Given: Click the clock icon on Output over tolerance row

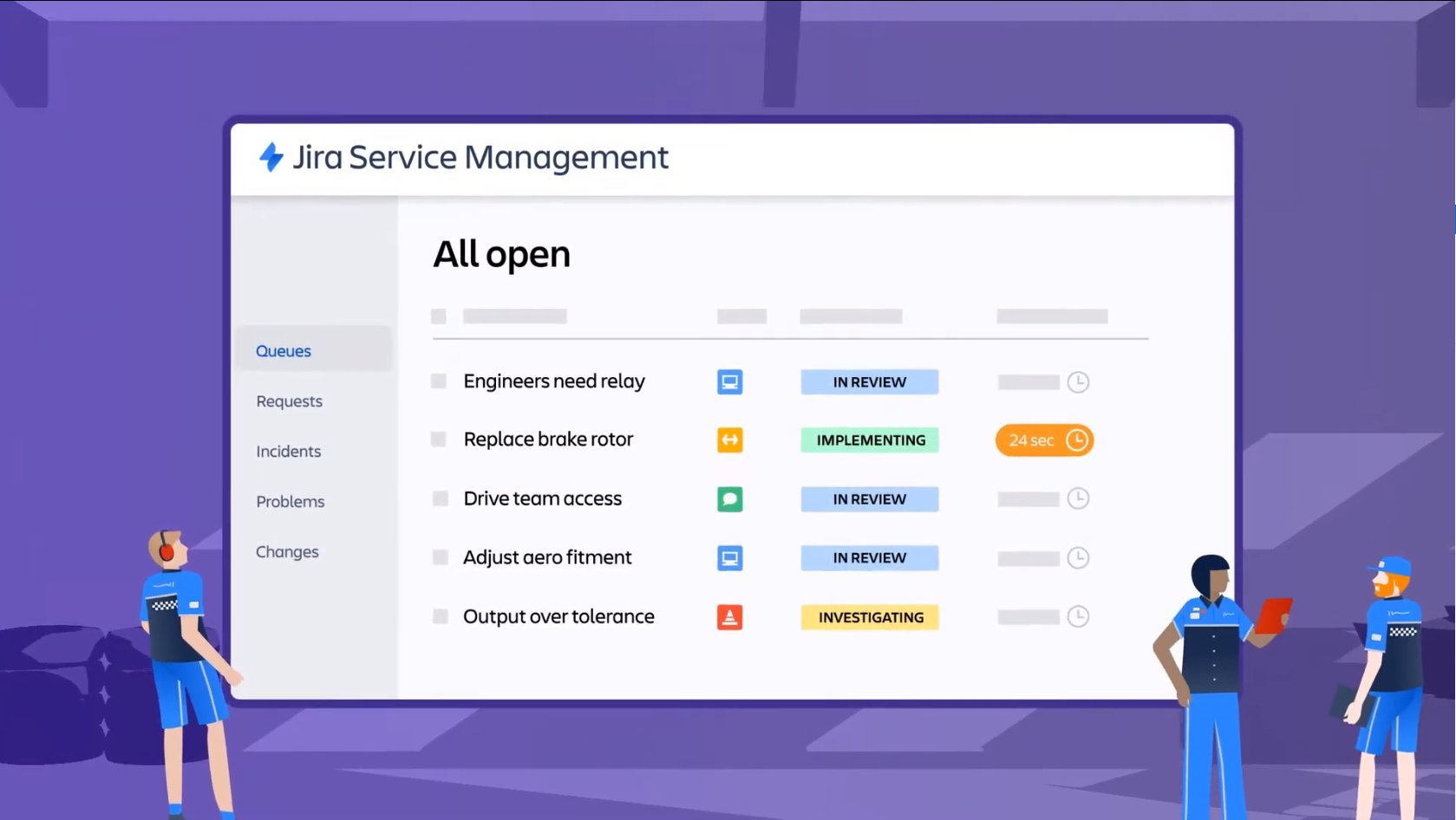Looking at the screenshot, I should (1080, 616).
